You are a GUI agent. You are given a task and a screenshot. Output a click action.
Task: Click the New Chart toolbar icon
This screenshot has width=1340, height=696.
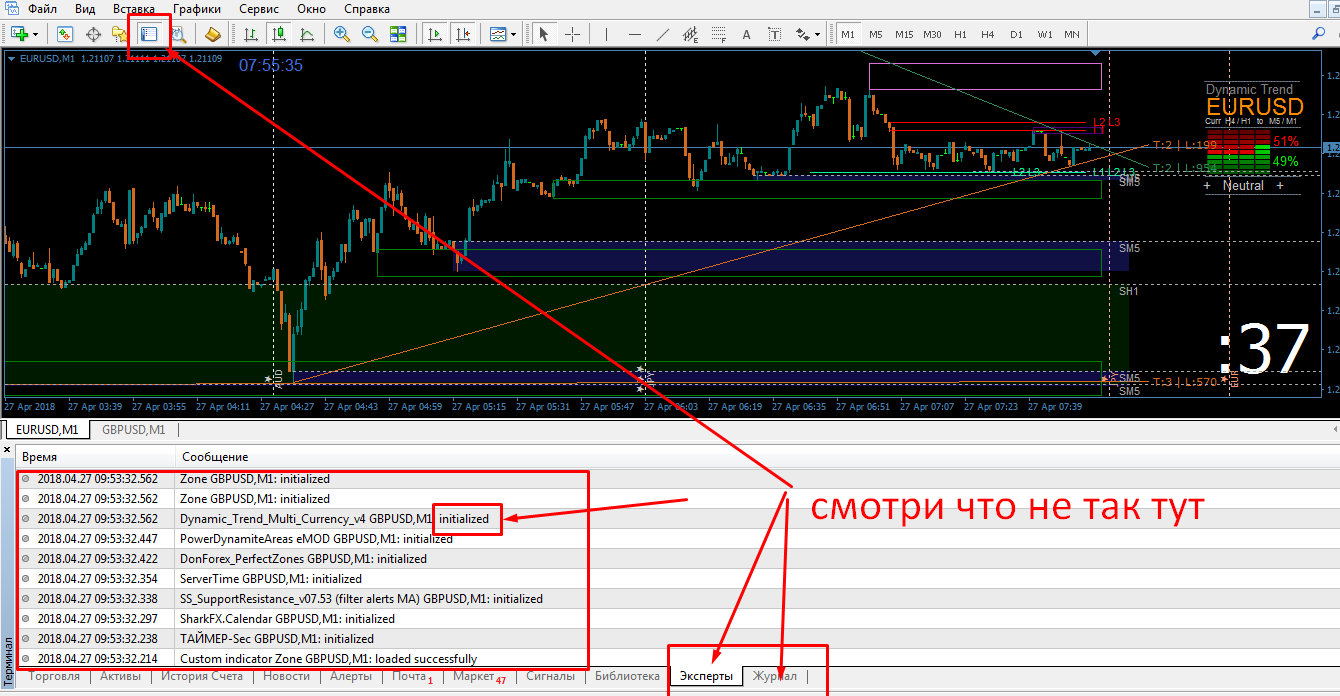click(18, 34)
